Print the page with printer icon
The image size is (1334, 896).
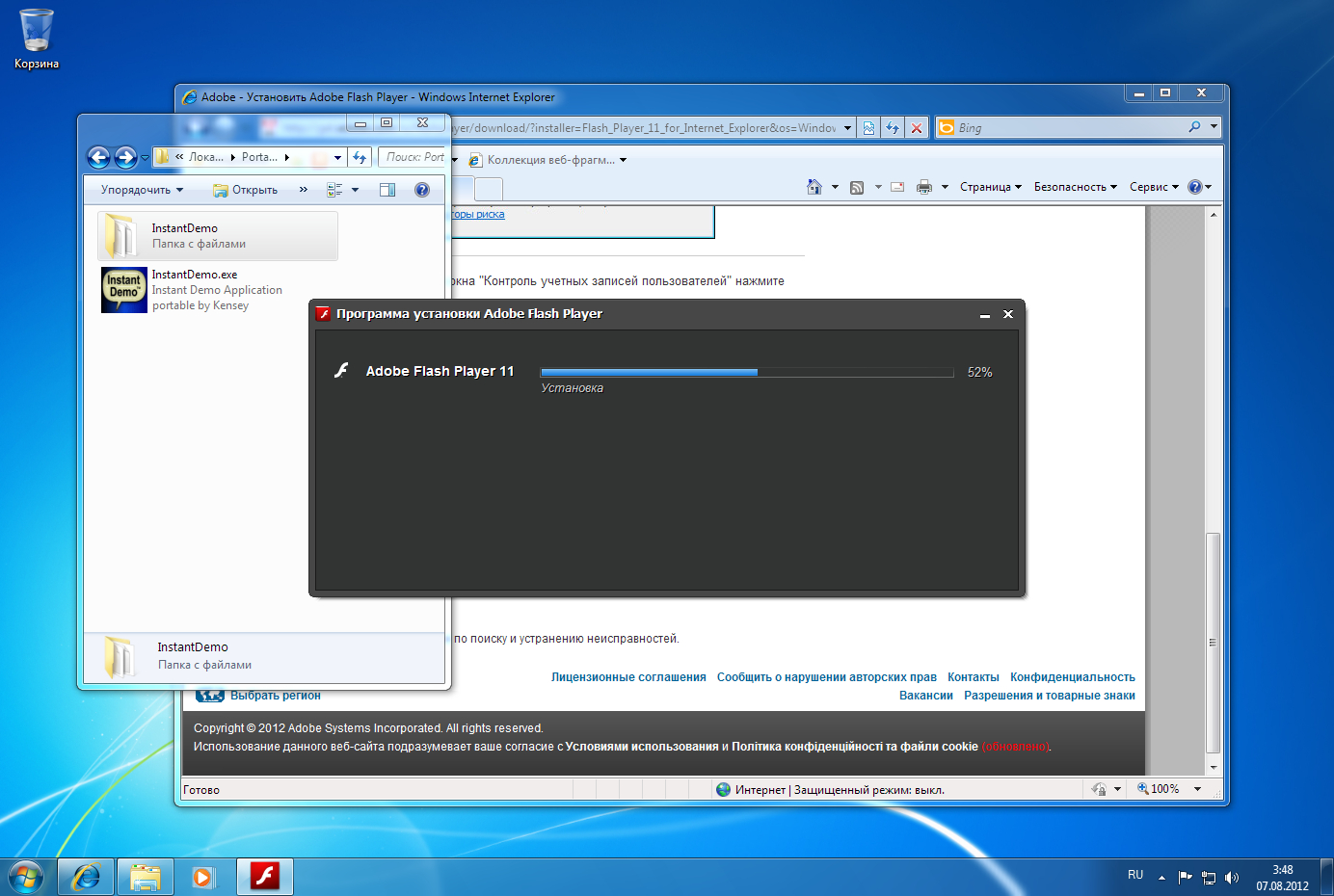click(x=924, y=187)
